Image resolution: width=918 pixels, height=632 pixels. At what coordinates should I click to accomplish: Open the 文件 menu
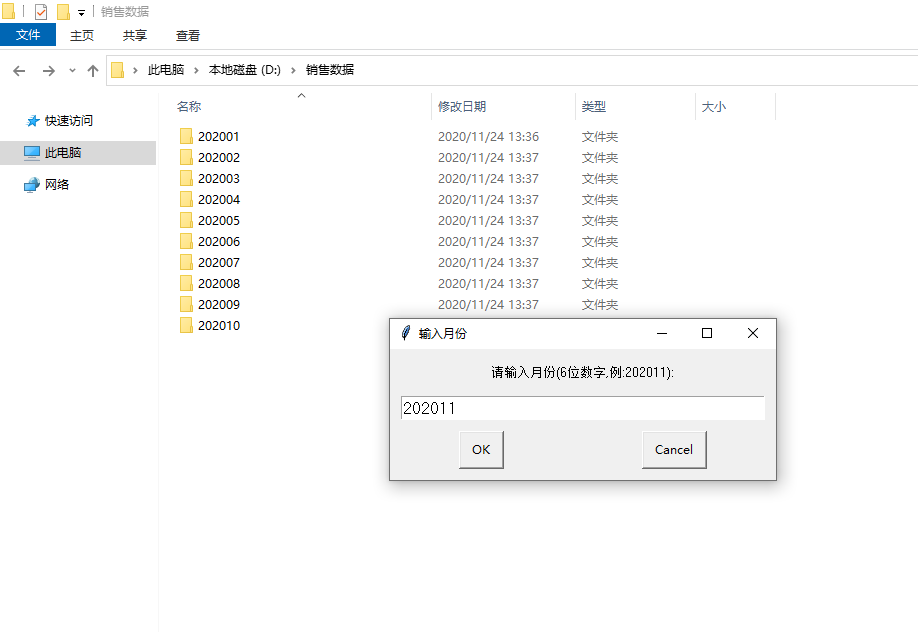(28, 34)
